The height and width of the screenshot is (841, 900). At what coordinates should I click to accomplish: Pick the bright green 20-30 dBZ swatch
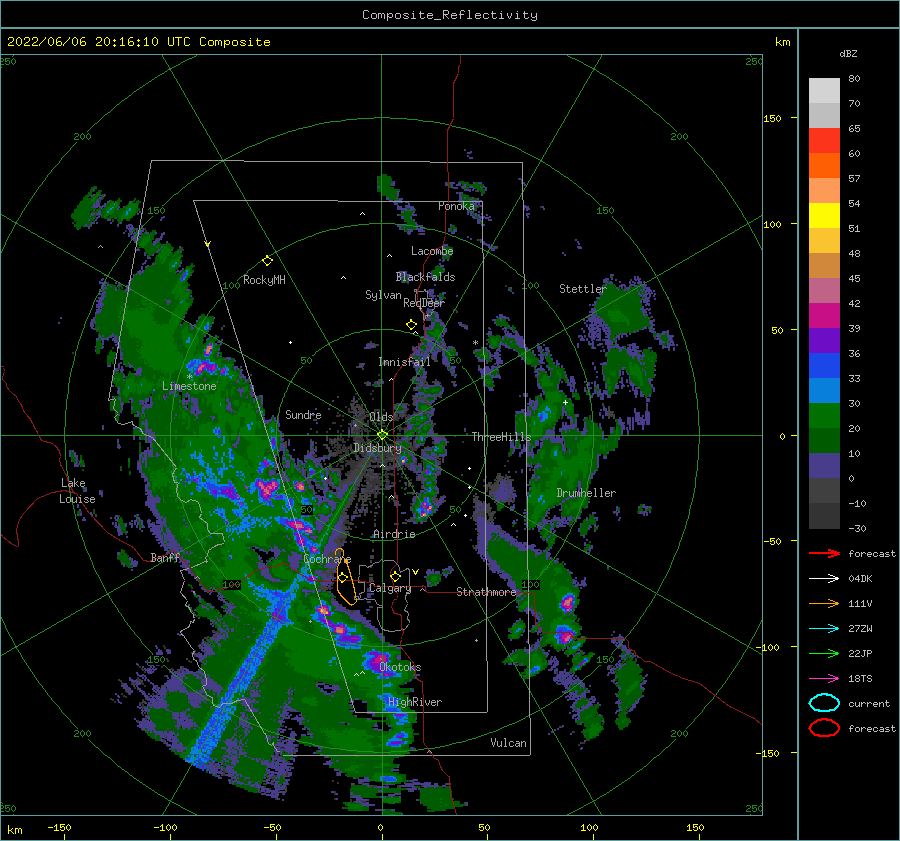coord(824,416)
